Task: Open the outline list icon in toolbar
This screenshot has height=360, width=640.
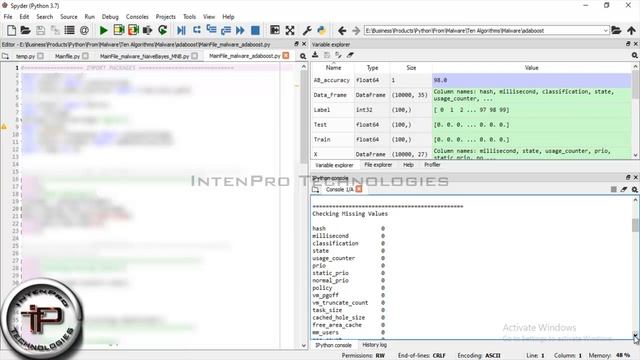Action: click(69, 30)
